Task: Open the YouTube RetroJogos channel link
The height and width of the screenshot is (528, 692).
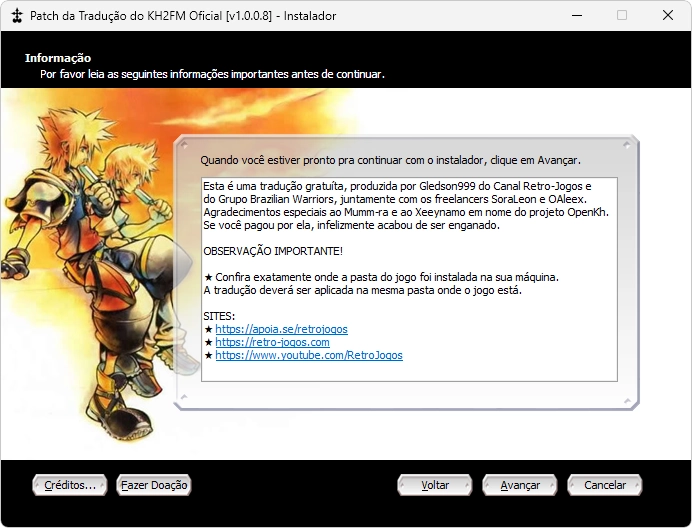Action: tap(309, 355)
